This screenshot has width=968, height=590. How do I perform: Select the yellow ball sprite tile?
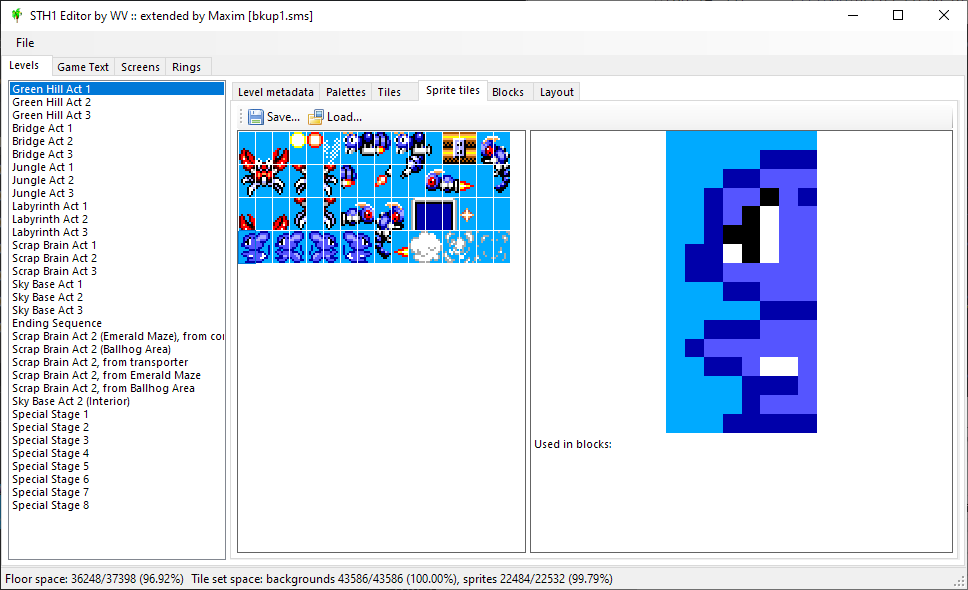point(298,148)
